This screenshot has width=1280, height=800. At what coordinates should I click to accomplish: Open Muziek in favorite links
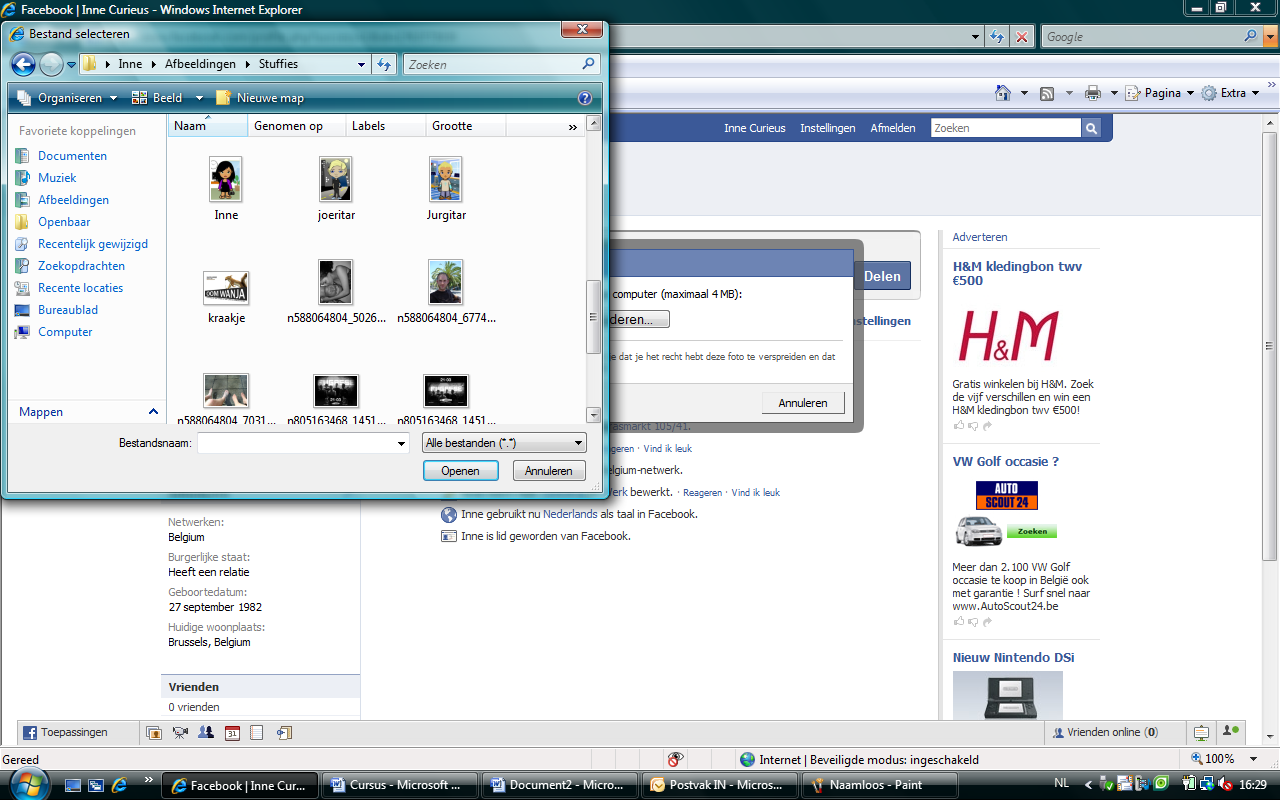(57, 178)
